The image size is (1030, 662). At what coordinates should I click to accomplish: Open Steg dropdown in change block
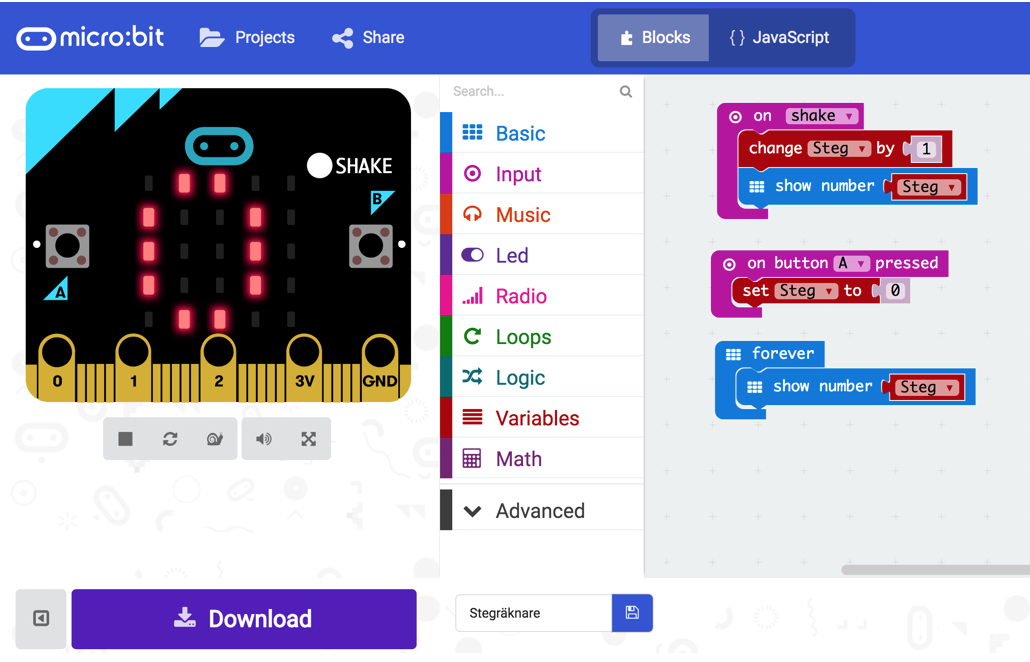[x=840, y=148]
